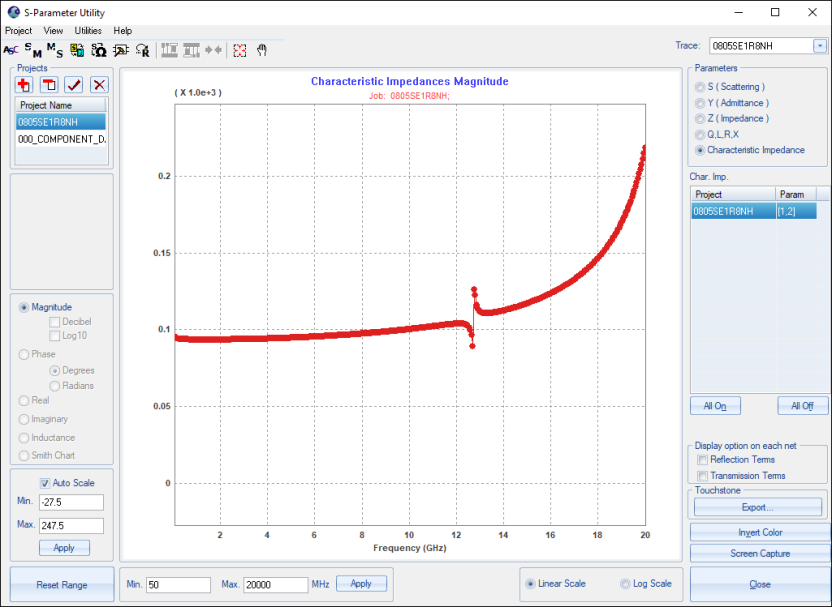Select the Log Scale radio button
Viewport: 832px width, 607px height.
[x=626, y=584]
